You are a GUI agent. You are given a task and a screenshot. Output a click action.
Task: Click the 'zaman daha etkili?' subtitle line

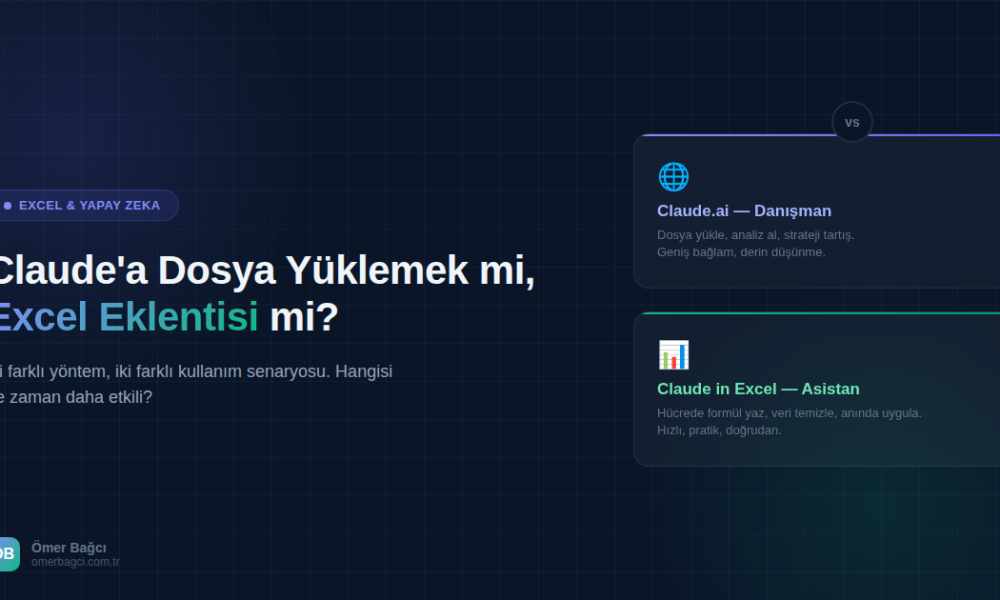point(78,397)
